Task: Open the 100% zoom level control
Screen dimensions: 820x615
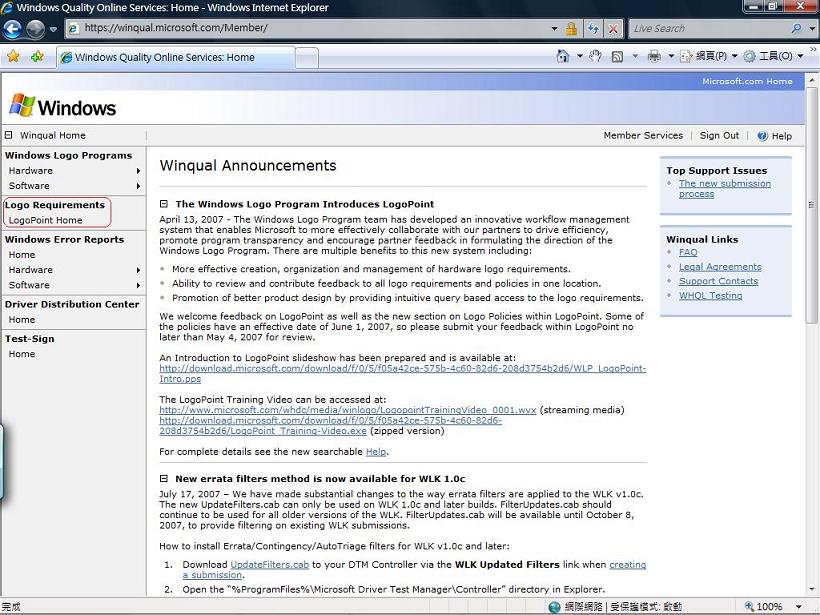Action: coord(764,607)
